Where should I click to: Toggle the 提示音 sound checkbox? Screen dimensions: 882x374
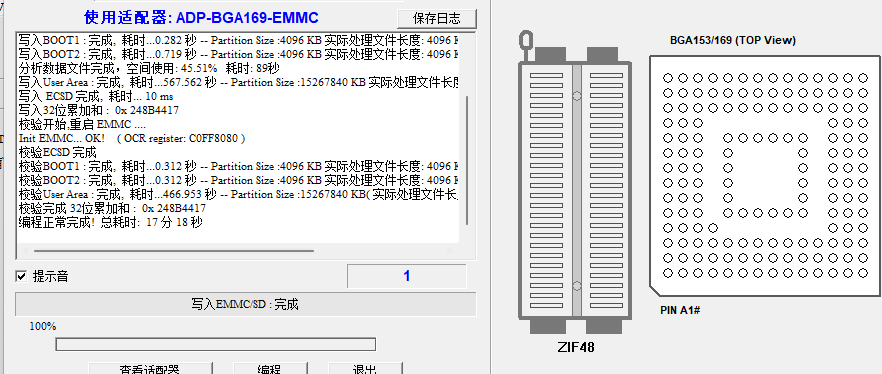[x=21, y=276]
